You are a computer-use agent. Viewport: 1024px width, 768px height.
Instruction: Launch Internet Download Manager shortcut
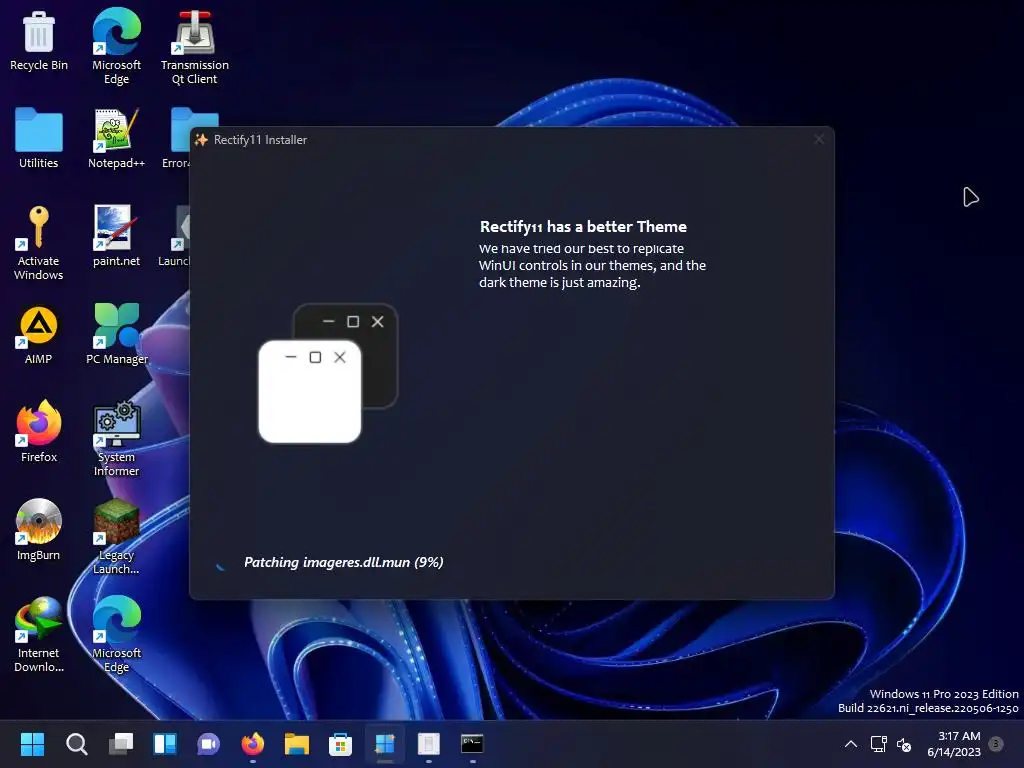[x=39, y=635]
